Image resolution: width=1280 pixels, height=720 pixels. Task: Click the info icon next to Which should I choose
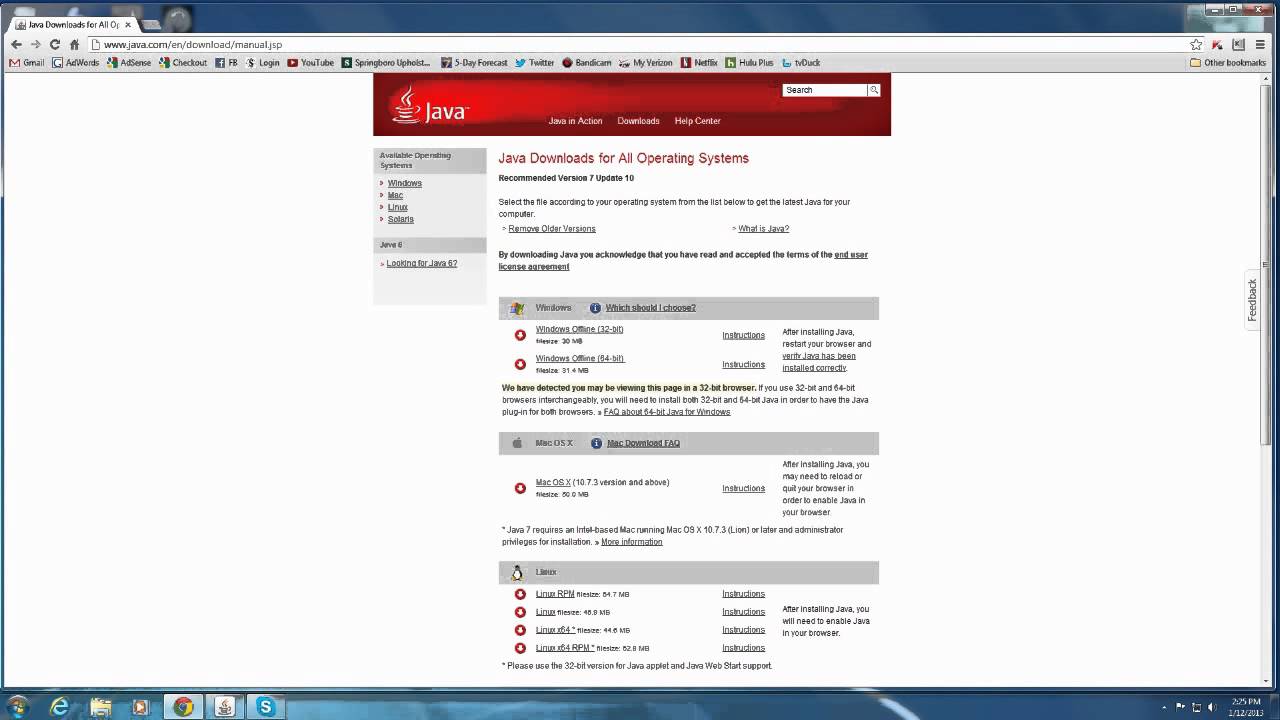tap(595, 308)
